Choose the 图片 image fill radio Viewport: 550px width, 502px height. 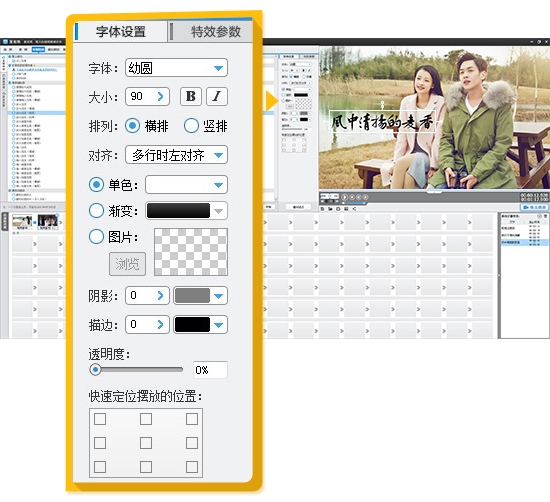(x=96, y=237)
